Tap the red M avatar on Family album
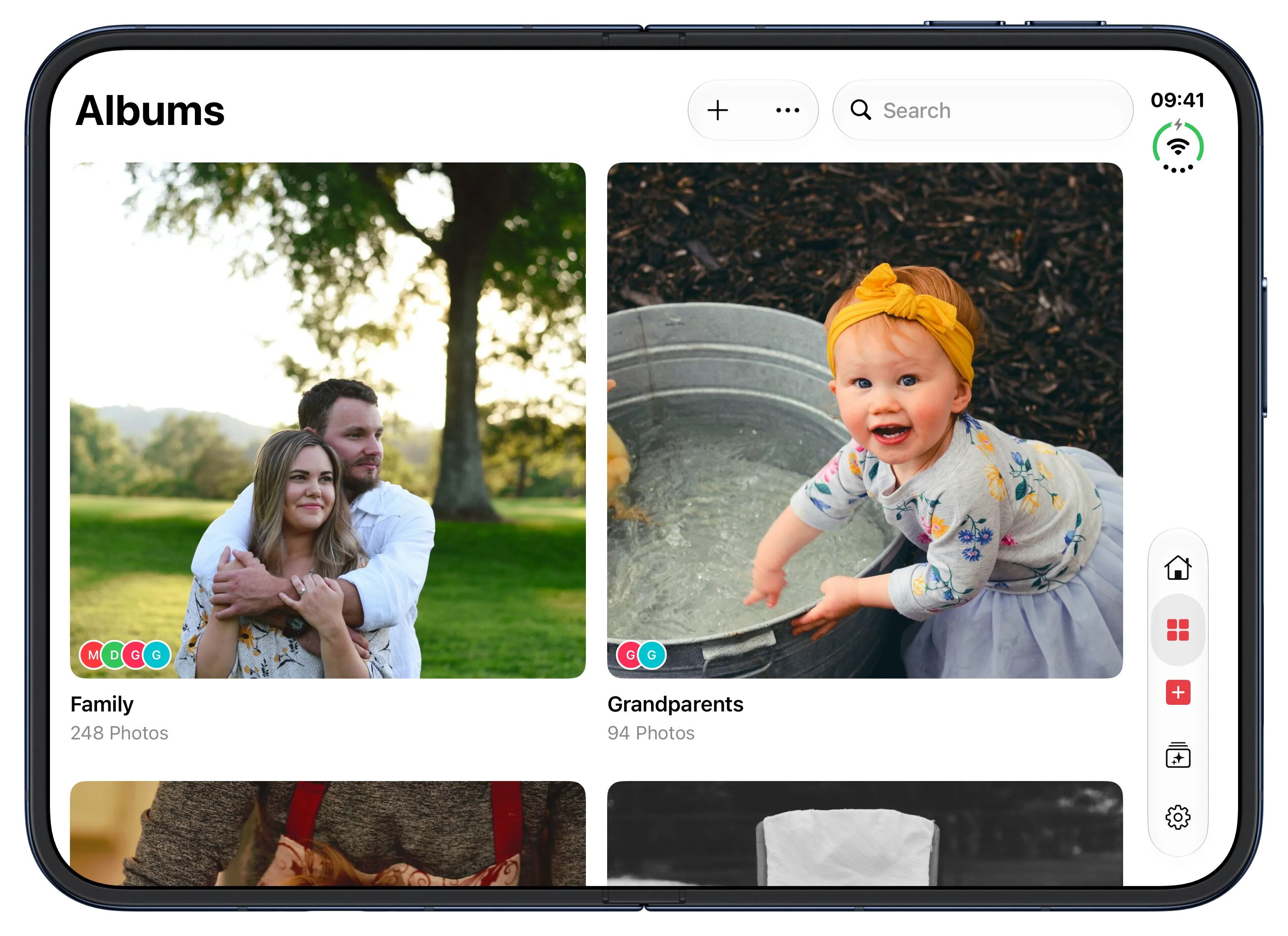The height and width of the screenshot is (936, 1288). coord(92,655)
